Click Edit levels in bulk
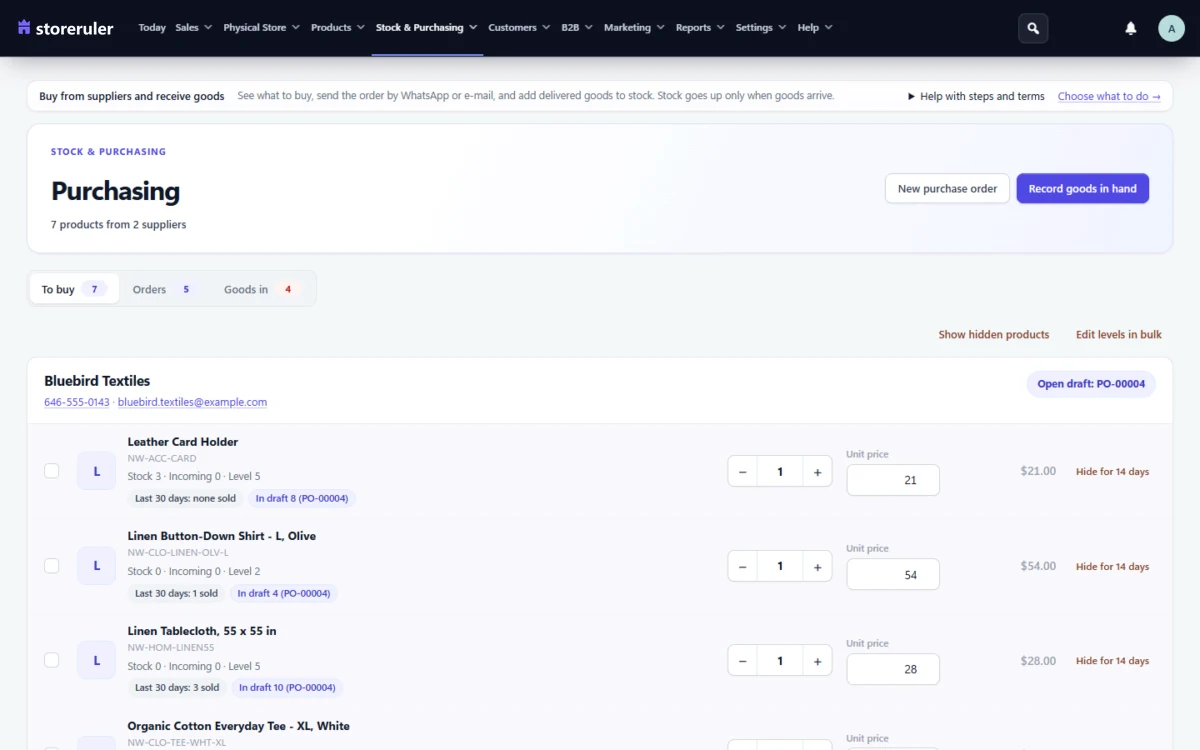Viewport: 1200px width, 750px height. (1119, 334)
